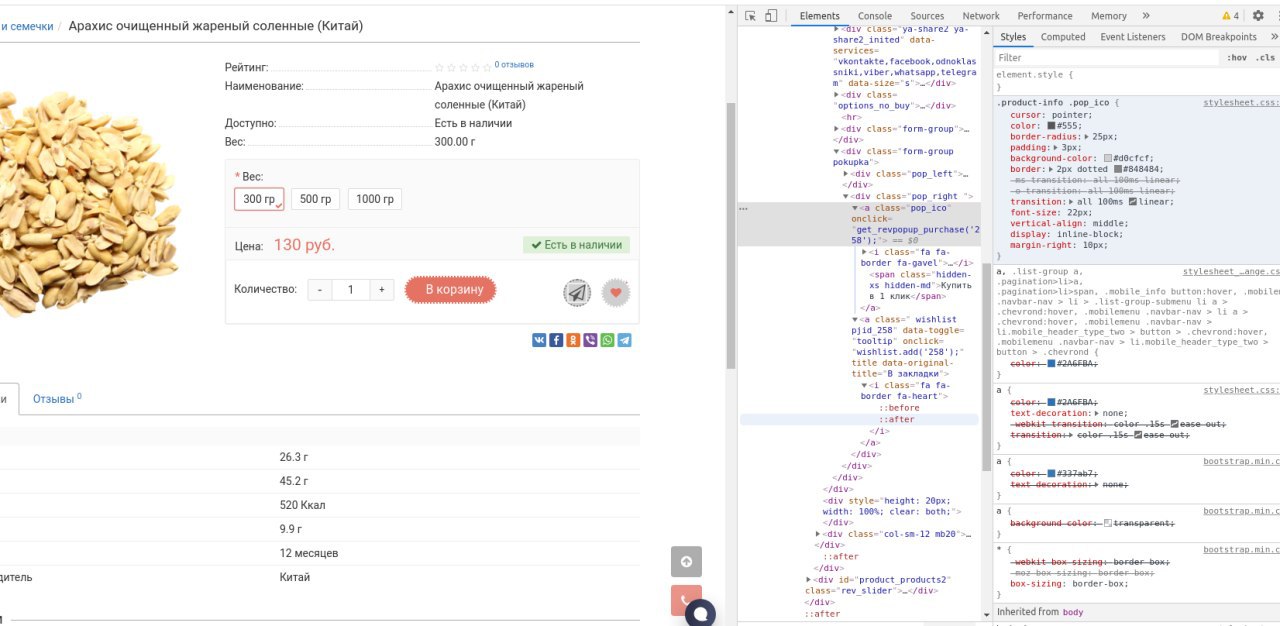
Task: Switch to the Console tab
Action: tap(875, 16)
